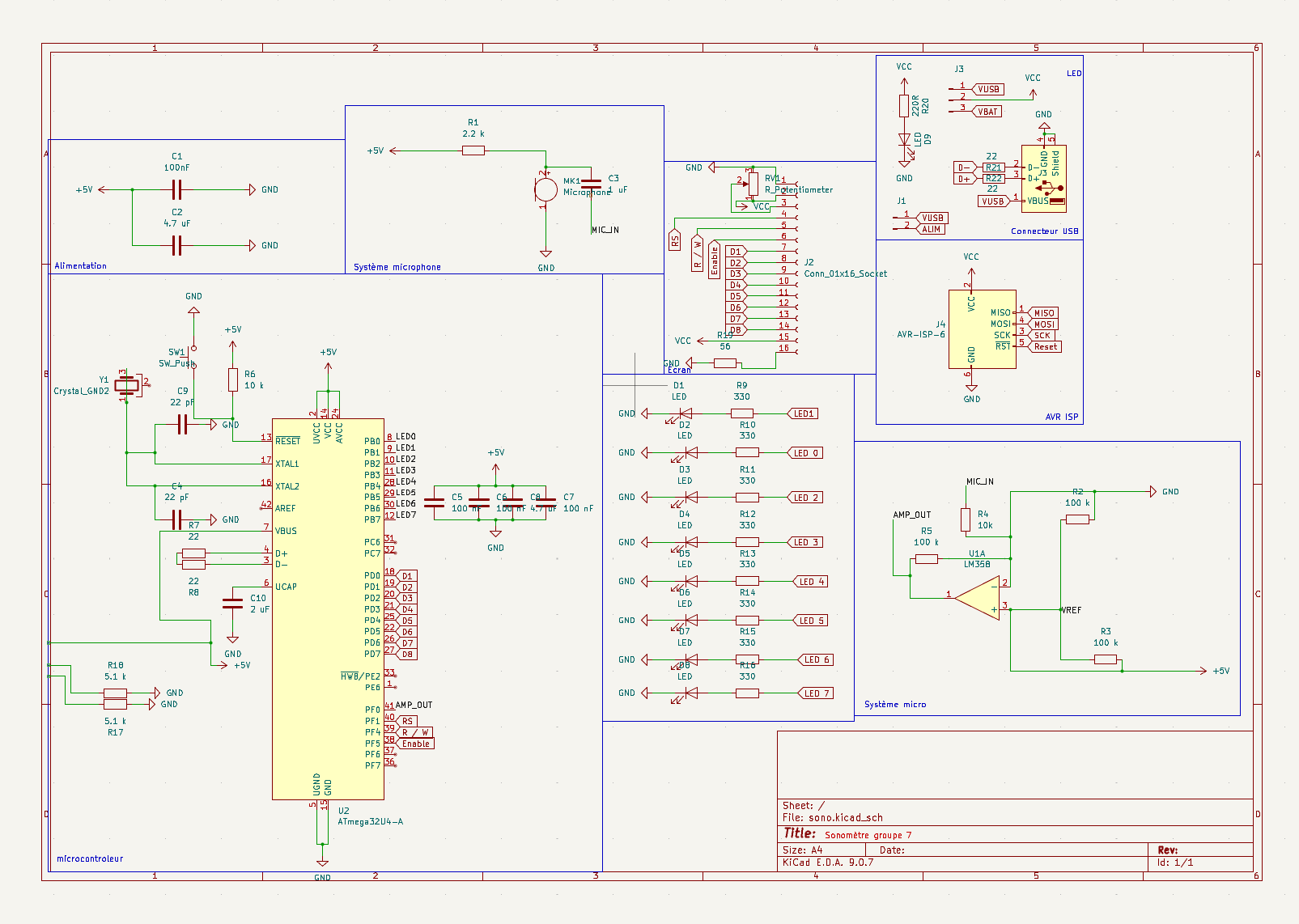1299x924 pixels.
Task: Click the "Système microphone" section text
Action: (397, 267)
